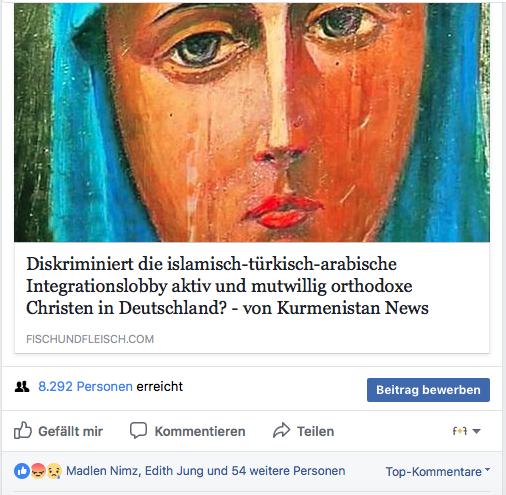Screen dimensions: 506x495
Task: Click the Teilen share arrow icon
Action: click(x=282, y=430)
